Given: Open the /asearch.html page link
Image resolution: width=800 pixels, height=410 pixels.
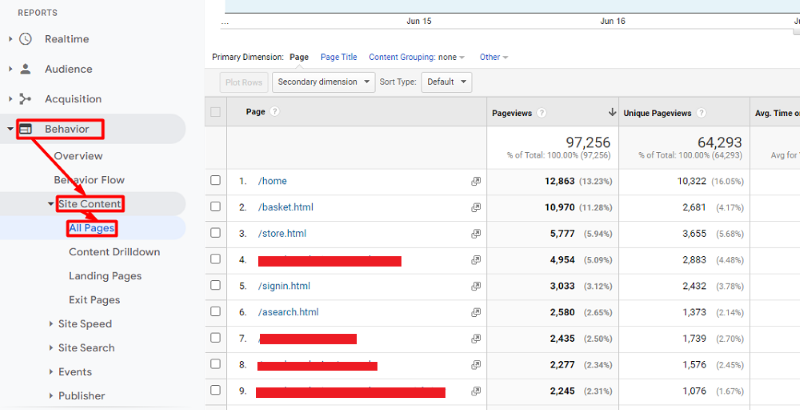Looking at the screenshot, I should point(288,312).
